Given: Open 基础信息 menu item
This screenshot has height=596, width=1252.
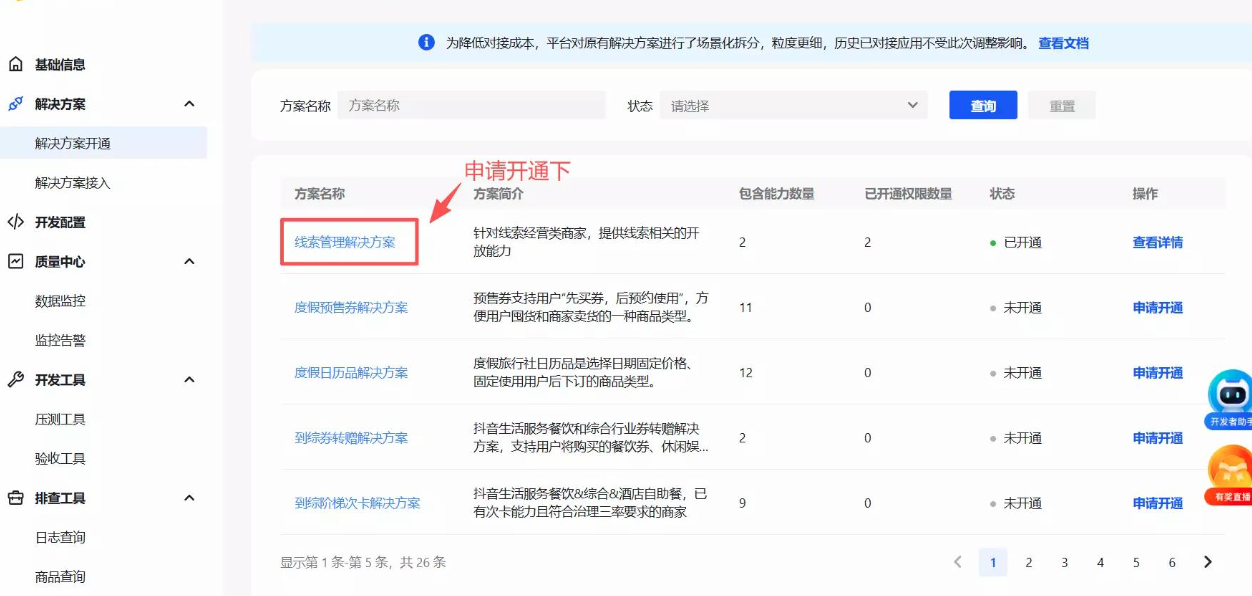Looking at the screenshot, I should click(x=60, y=65).
